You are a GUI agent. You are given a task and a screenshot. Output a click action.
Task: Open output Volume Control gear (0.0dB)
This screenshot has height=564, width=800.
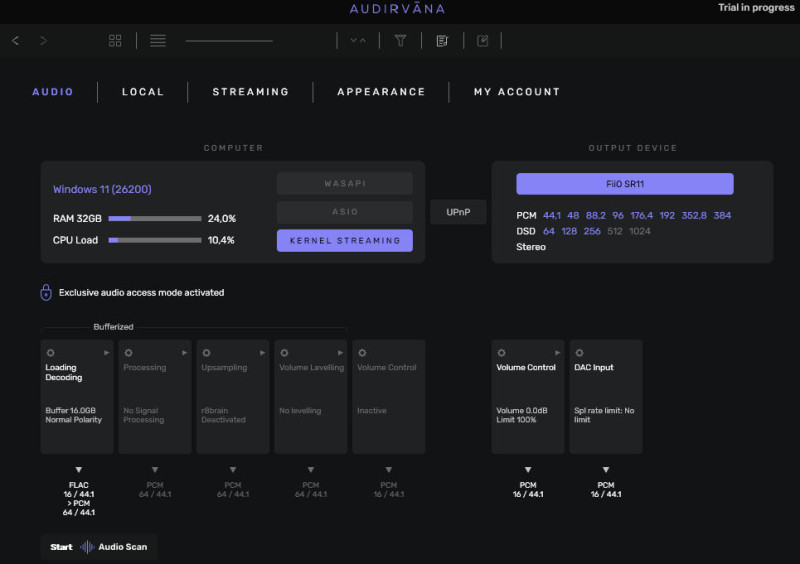tap(502, 353)
